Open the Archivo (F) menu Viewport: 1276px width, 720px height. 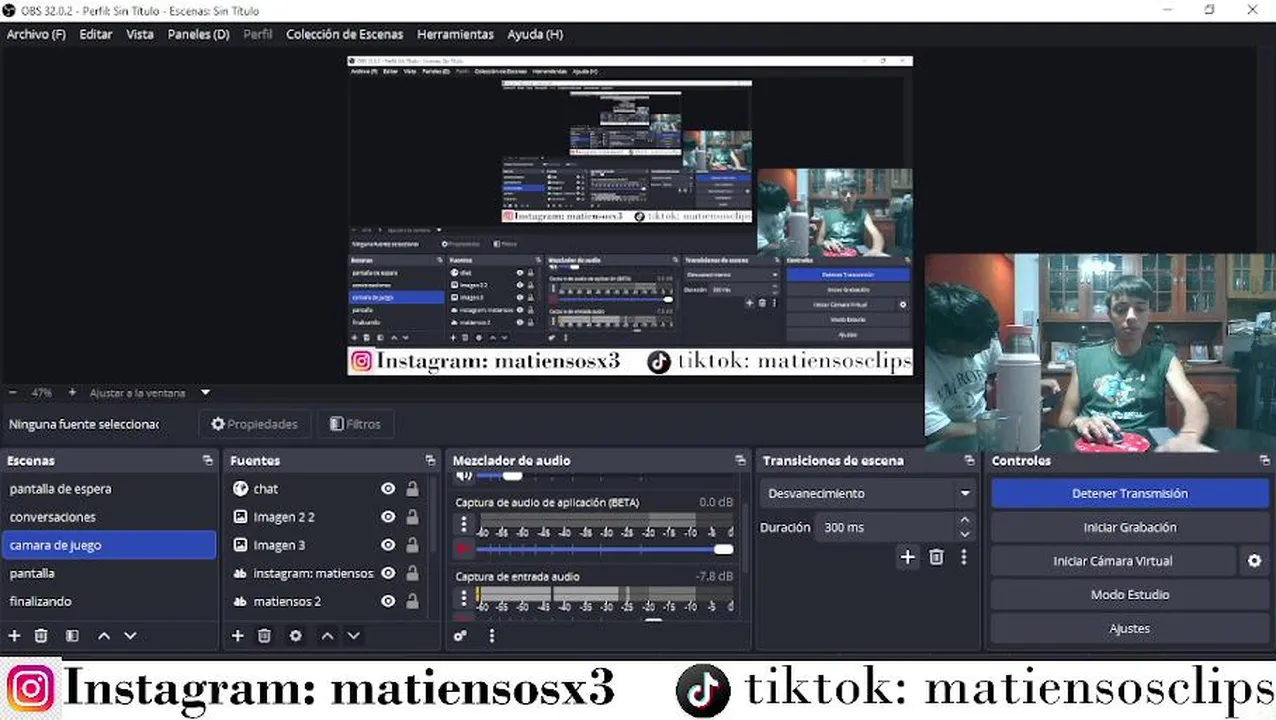36,34
